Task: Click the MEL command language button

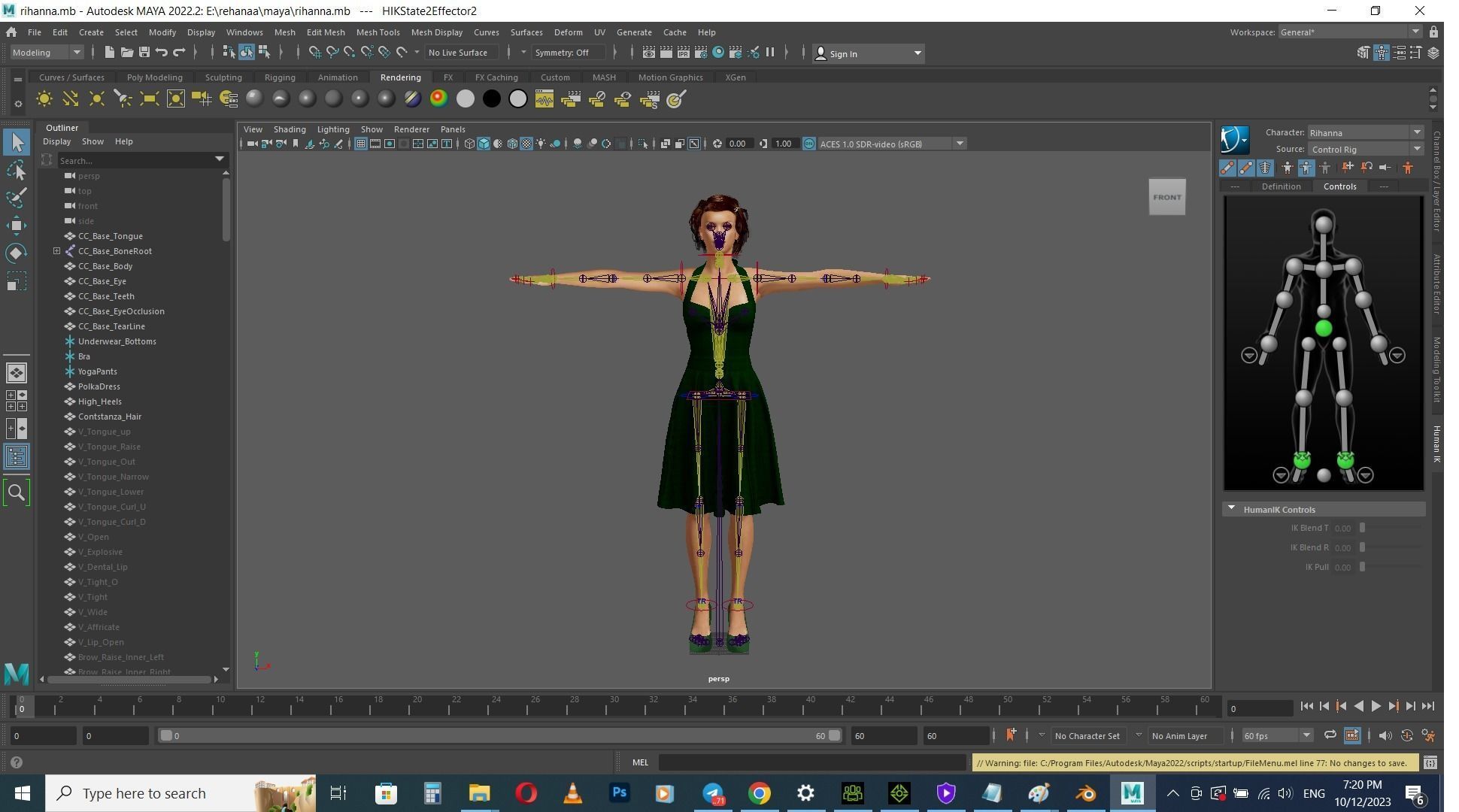Action: (x=640, y=762)
